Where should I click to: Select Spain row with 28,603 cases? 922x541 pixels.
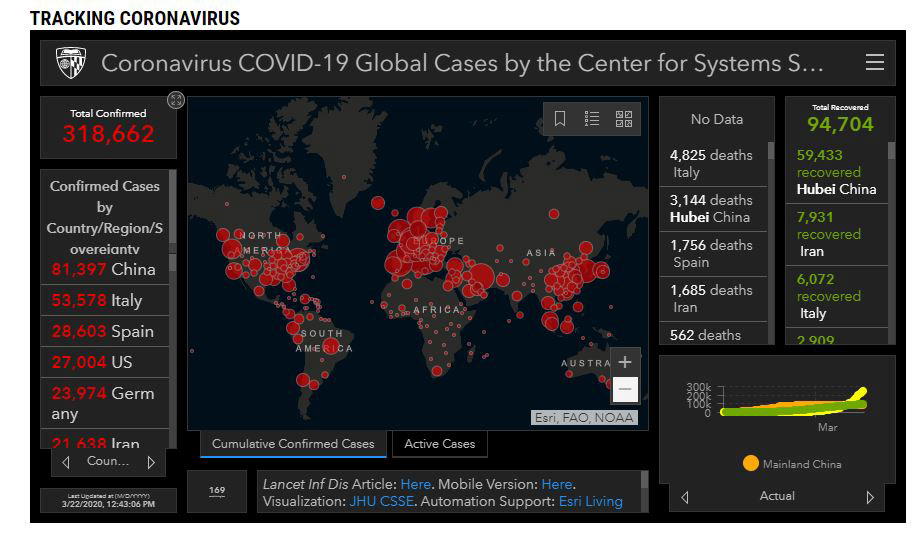[x=104, y=331]
